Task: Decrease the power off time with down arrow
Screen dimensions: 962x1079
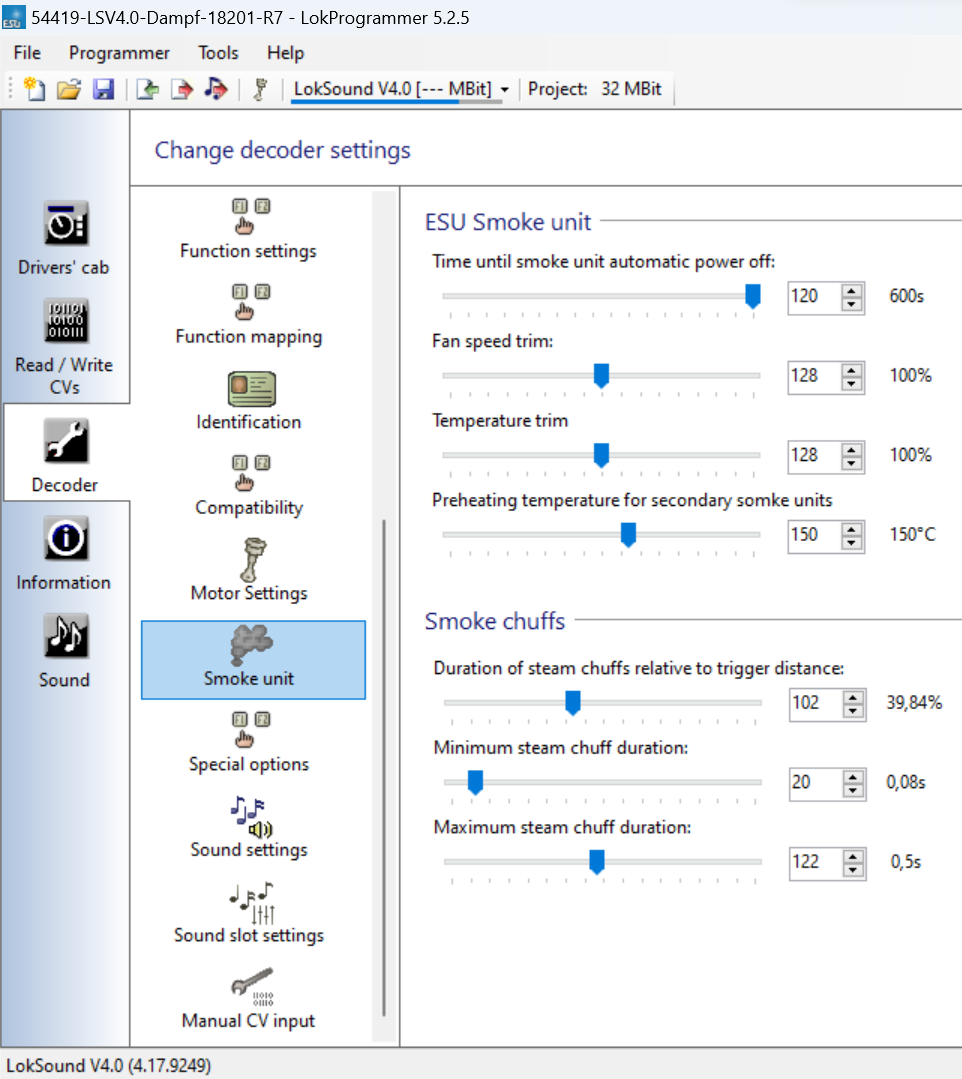Action: click(x=852, y=304)
